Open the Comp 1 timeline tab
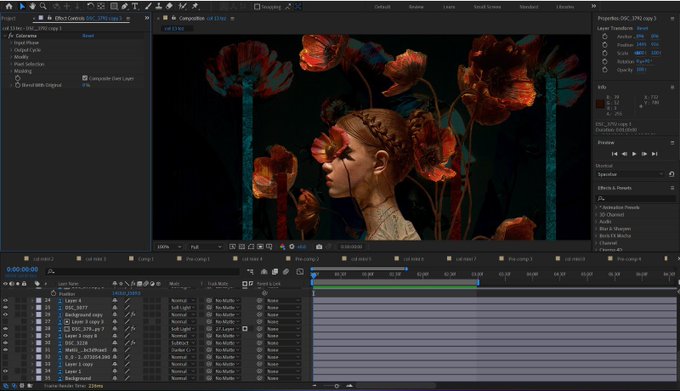 pos(146,259)
